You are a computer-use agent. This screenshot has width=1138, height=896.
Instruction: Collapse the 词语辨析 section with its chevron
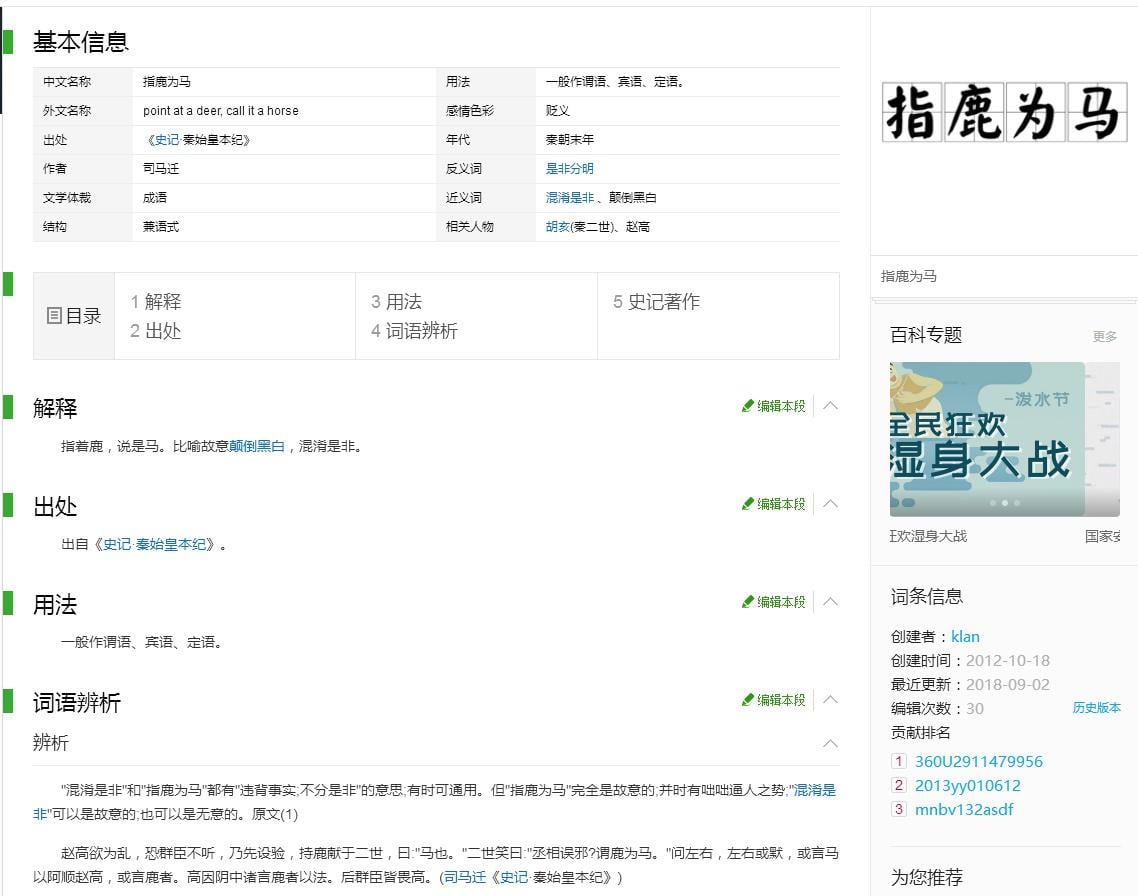[x=831, y=699]
